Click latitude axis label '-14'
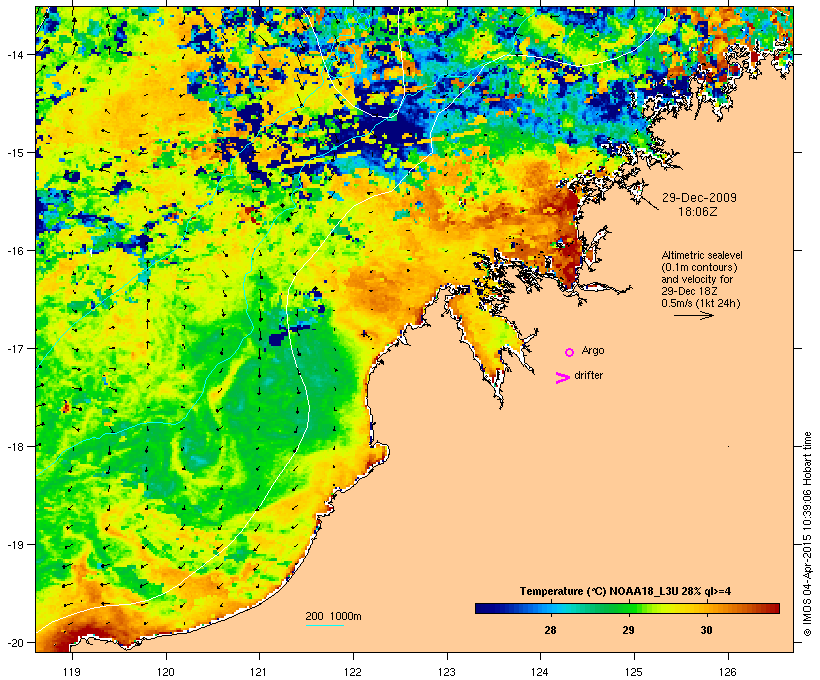820x680 pixels. (x=15, y=54)
